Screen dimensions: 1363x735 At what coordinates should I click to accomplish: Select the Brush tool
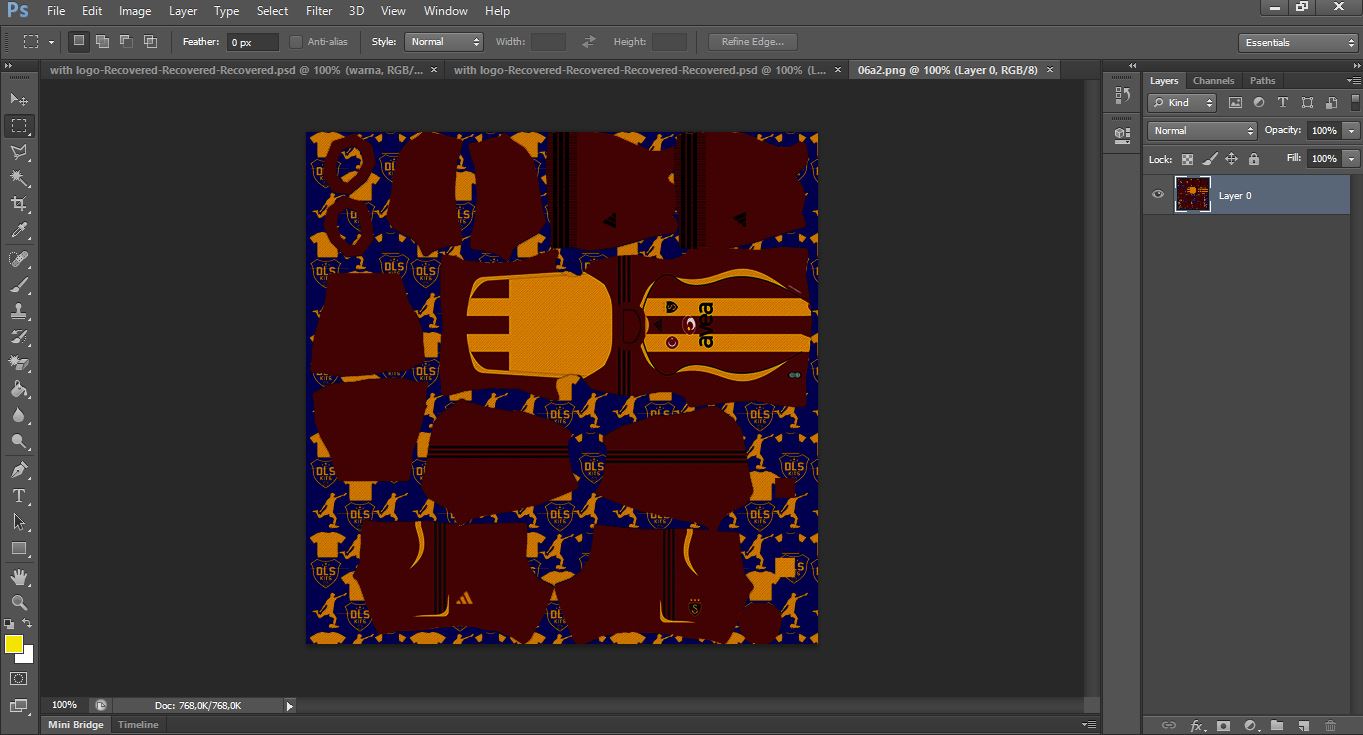click(19, 285)
